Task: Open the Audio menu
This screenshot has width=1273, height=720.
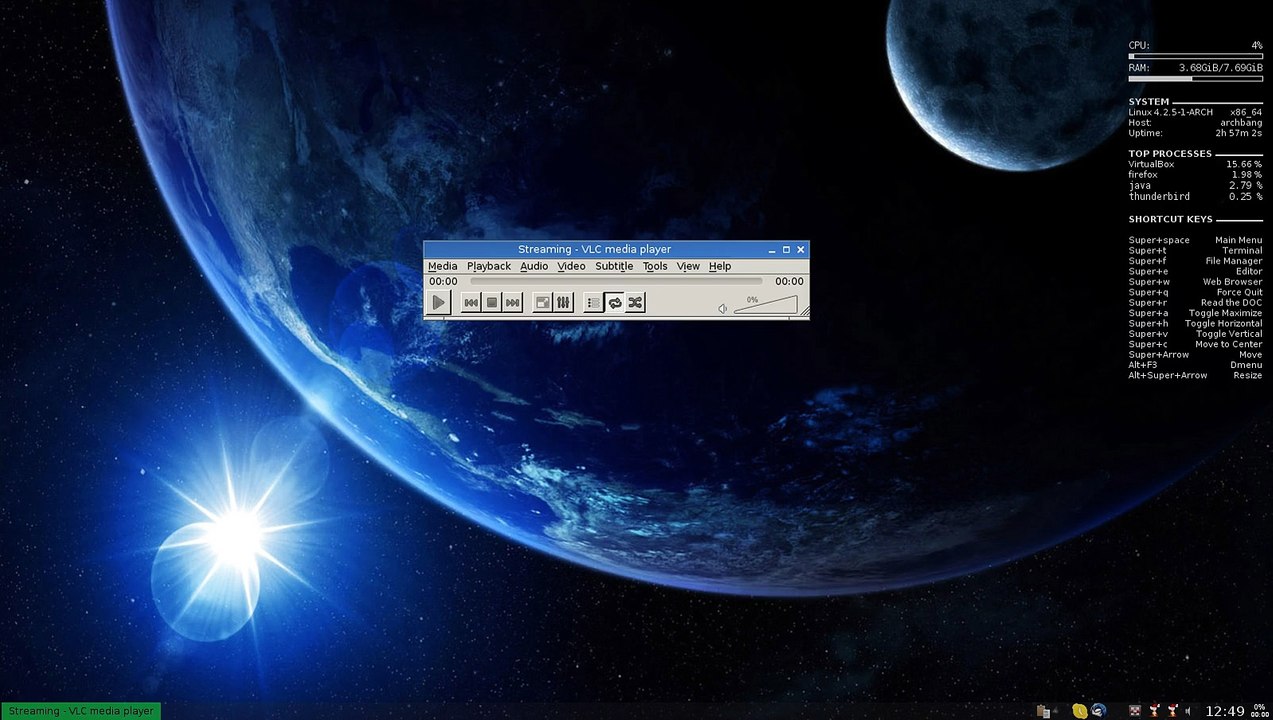Action: click(x=534, y=266)
